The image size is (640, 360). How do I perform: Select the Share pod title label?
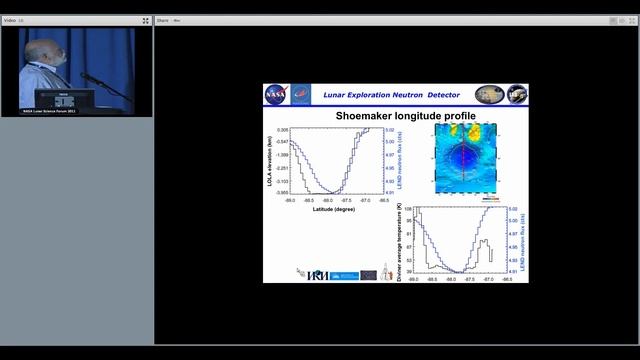[162, 20]
